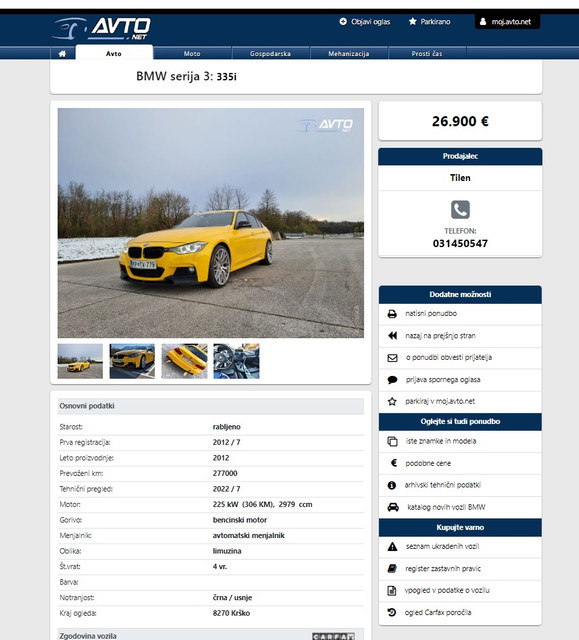Click the rewind icon for previous page
Screen dimensions: 579x640
pos(392,336)
